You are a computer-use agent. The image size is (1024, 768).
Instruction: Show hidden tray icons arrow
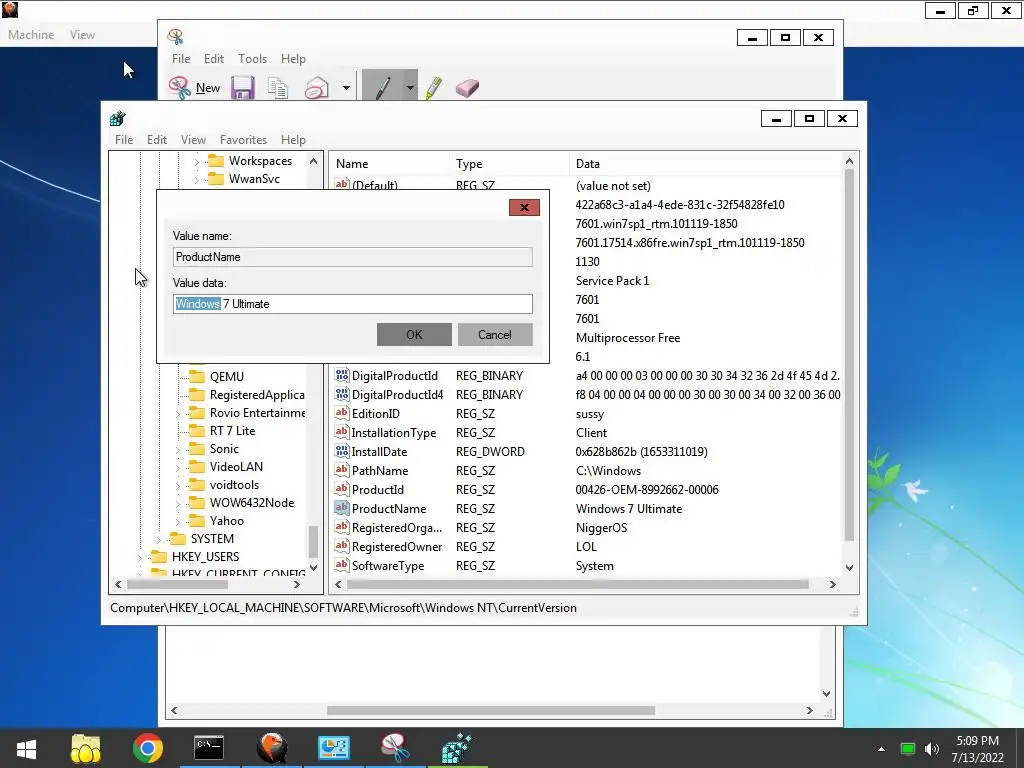881,749
